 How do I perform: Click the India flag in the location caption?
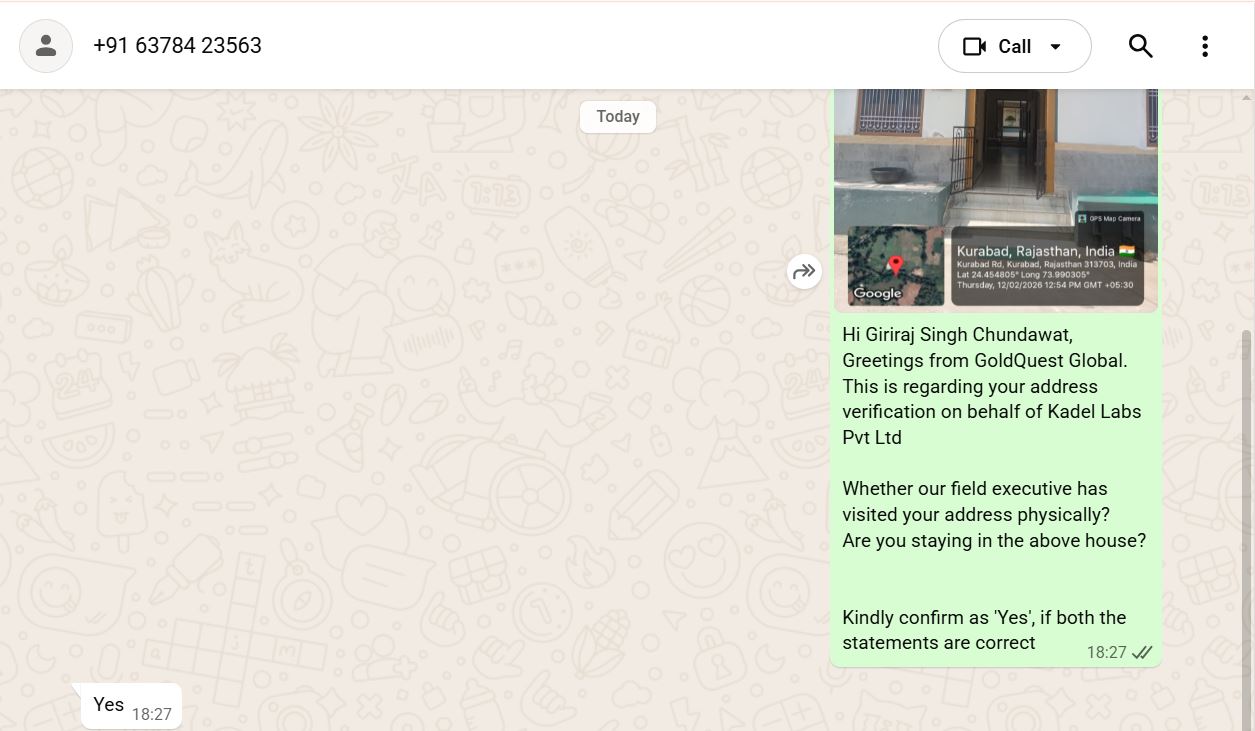(x=1127, y=251)
